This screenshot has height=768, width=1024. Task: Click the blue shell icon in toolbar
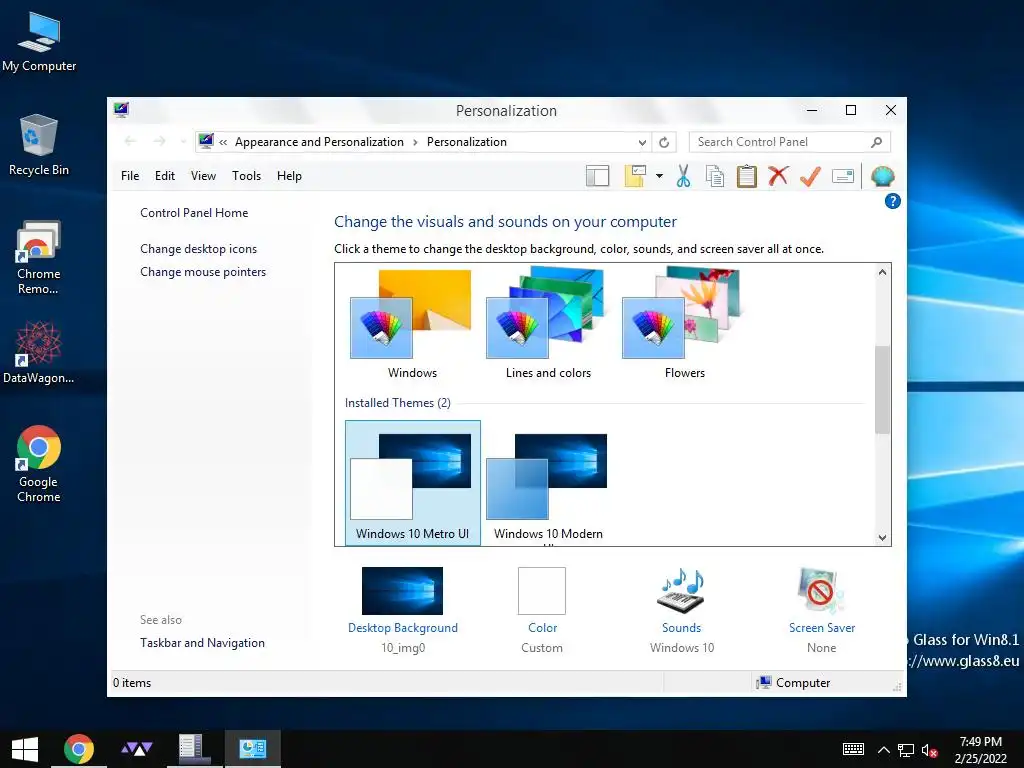(x=882, y=176)
